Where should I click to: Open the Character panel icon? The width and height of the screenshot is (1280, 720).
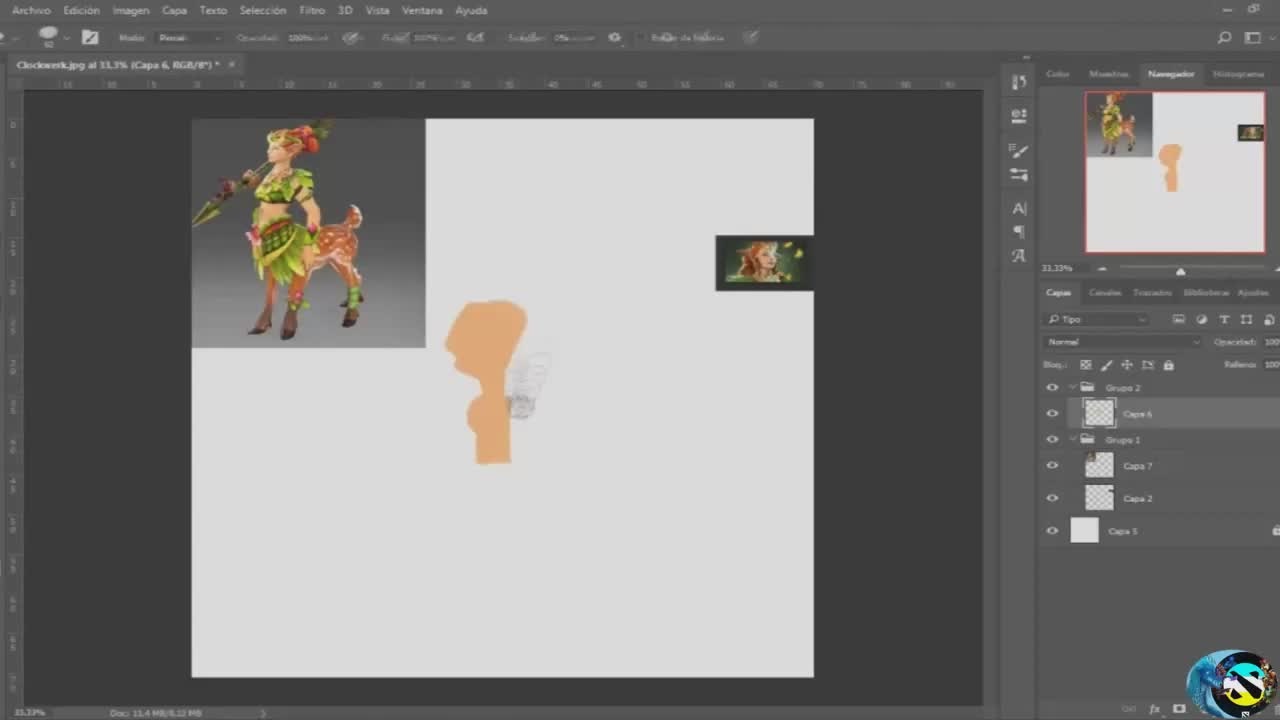pyautogui.click(x=1019, y=208)
